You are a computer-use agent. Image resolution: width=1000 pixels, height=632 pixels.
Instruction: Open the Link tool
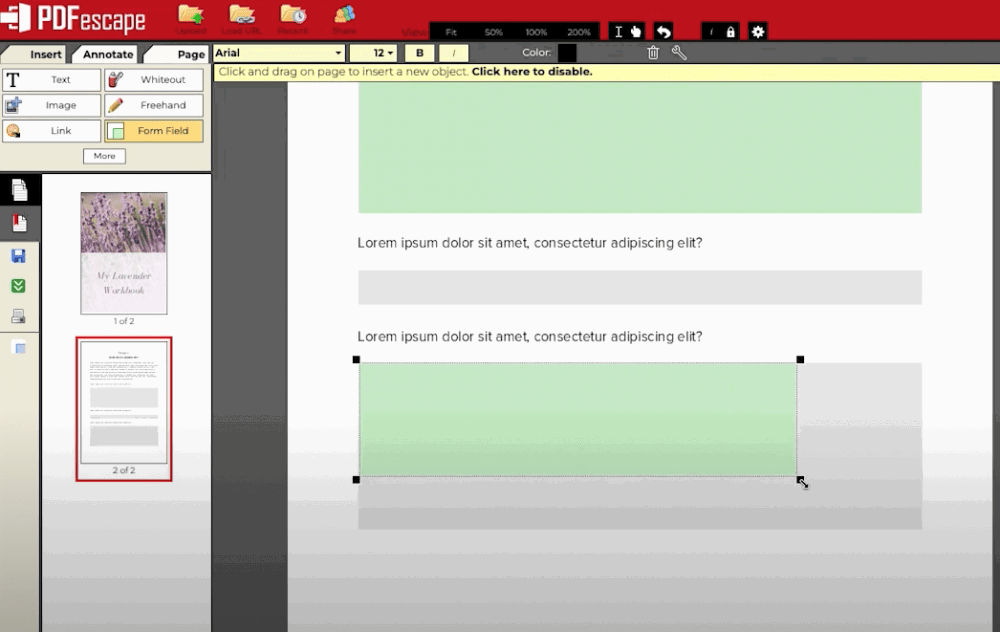click(51, 130)
